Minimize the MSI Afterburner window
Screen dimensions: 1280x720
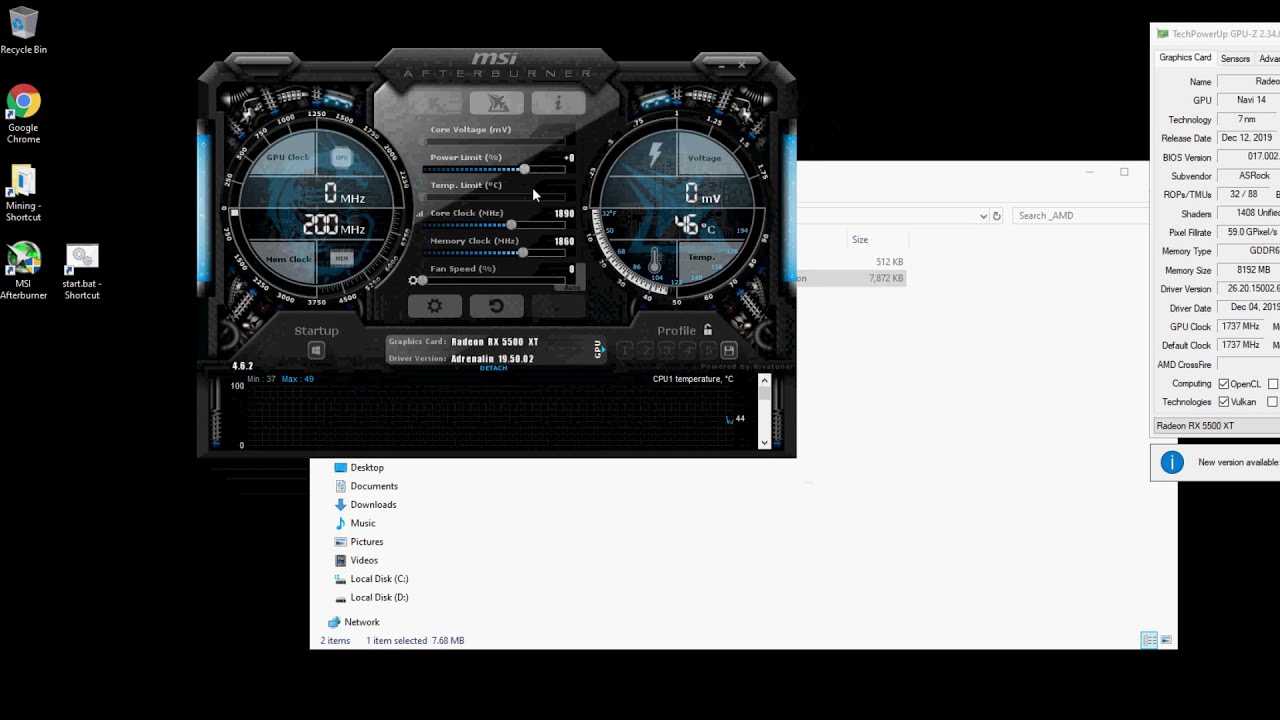pos(722,65)
